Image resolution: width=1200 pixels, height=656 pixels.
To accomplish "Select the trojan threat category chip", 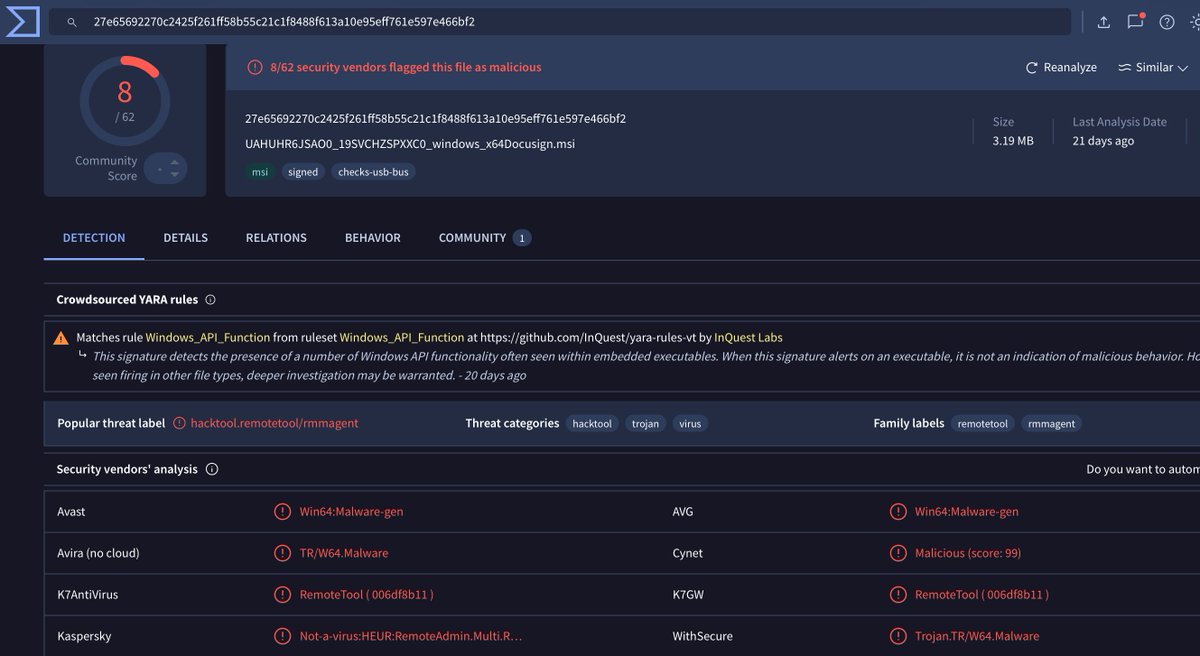I will [645, 424].
